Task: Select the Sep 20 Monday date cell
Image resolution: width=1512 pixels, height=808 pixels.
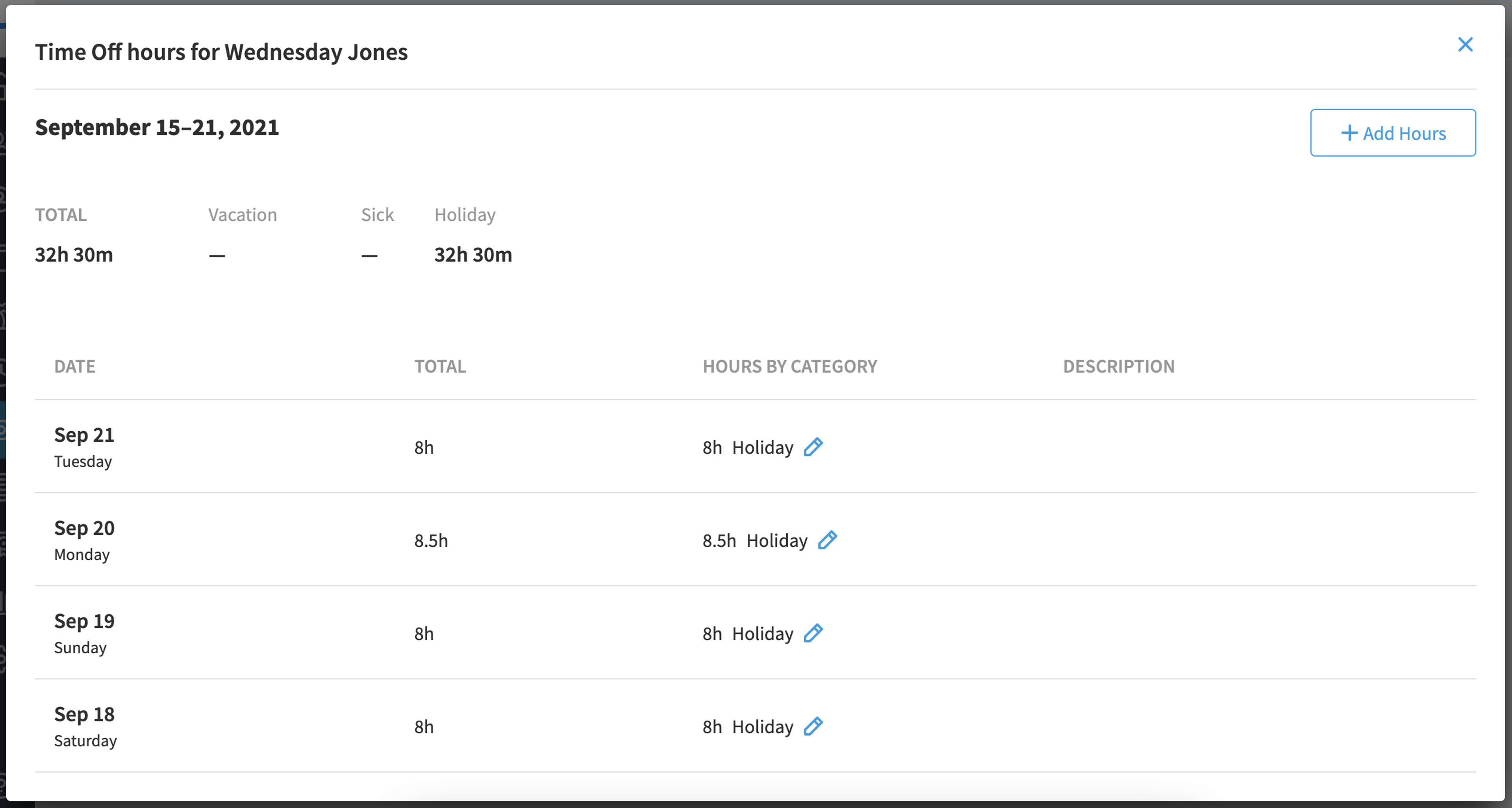Action: tap(84, 540)
